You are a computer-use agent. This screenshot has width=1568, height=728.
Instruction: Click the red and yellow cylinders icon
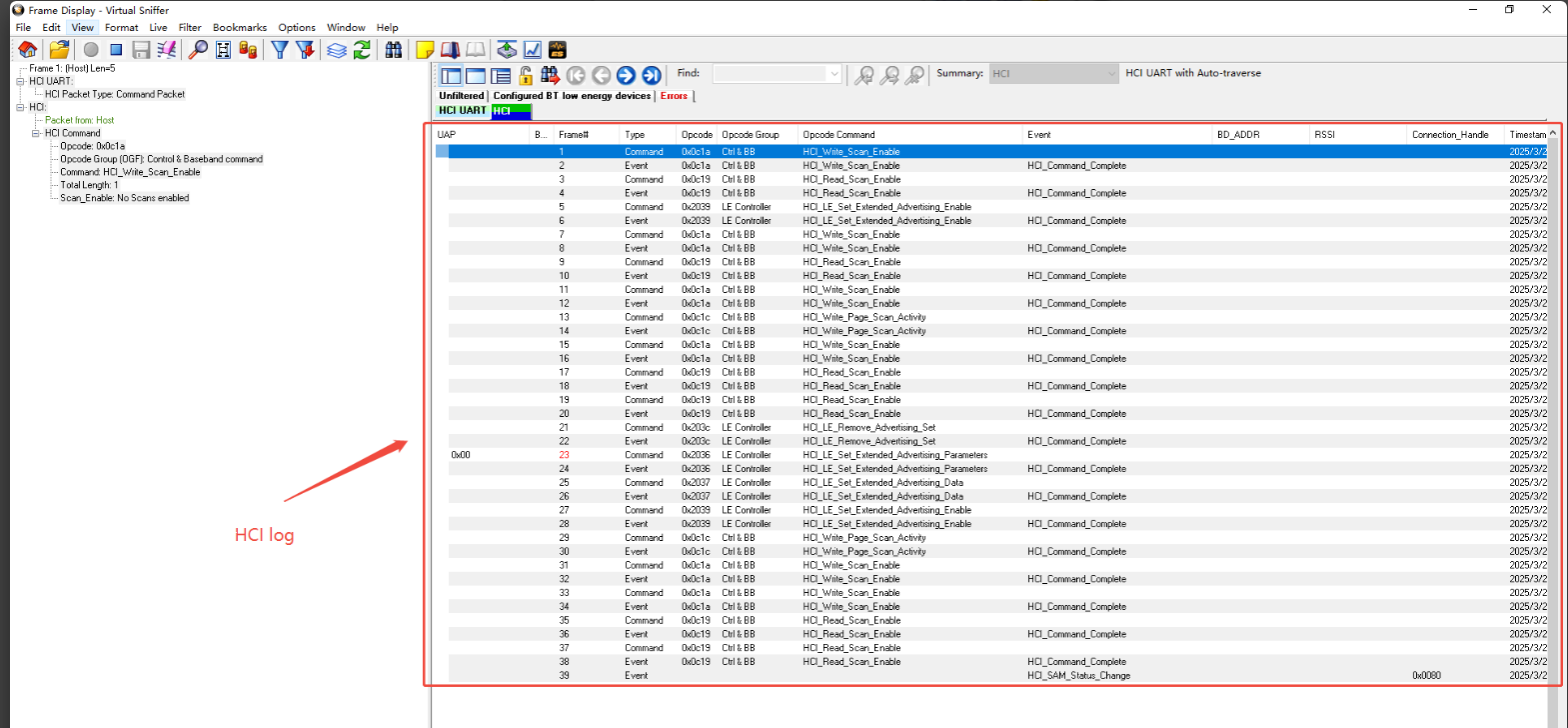tap(248, 49)
